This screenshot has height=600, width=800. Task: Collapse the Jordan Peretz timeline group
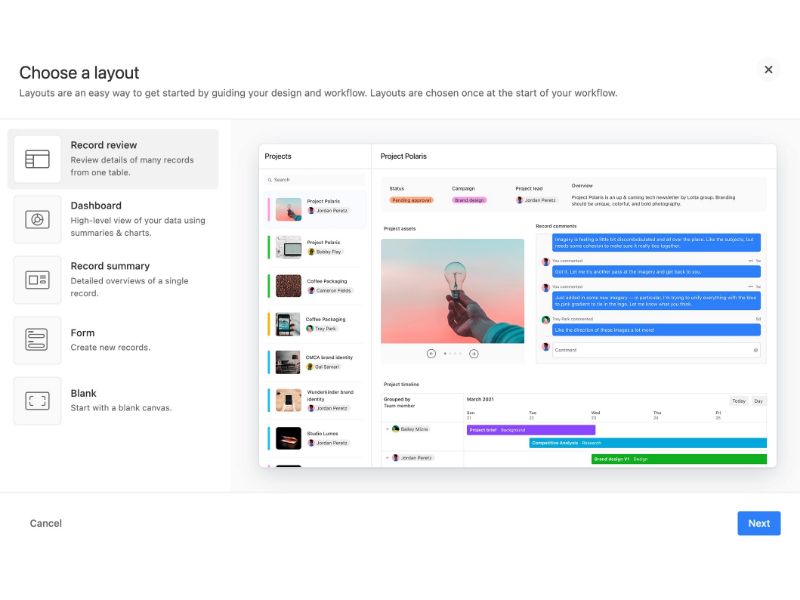click(387, 457)
